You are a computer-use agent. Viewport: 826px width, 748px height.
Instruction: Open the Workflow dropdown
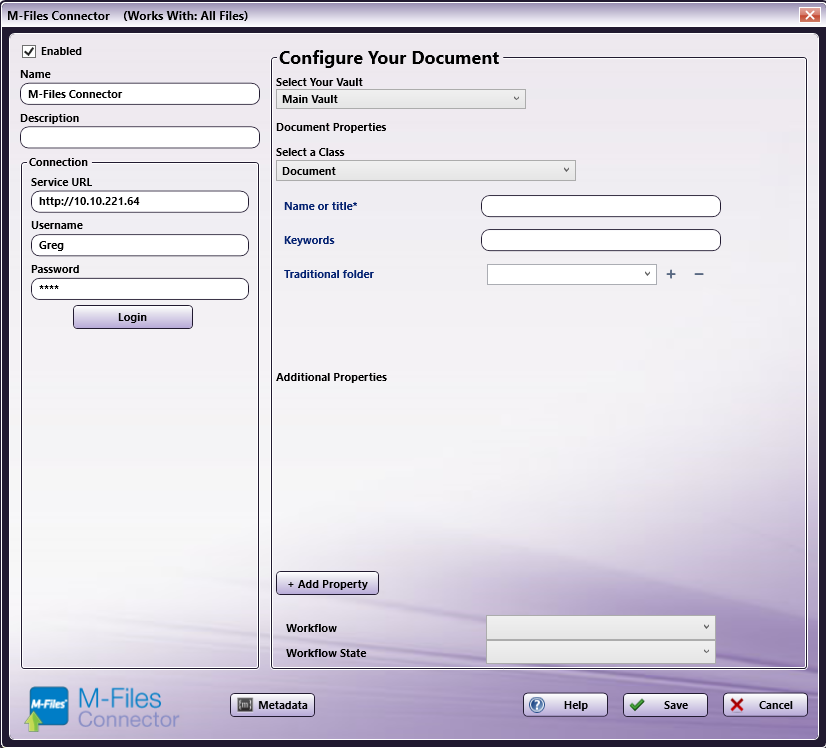(601, 627)
